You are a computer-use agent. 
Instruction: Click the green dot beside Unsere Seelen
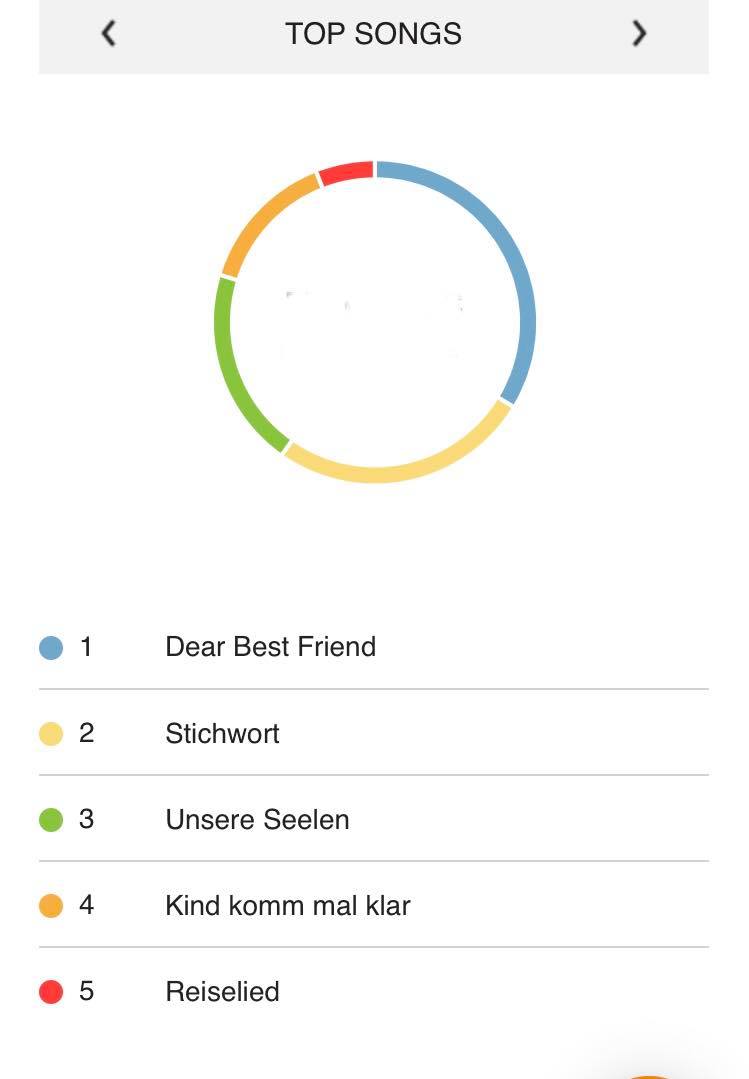(x=51, y=820)
